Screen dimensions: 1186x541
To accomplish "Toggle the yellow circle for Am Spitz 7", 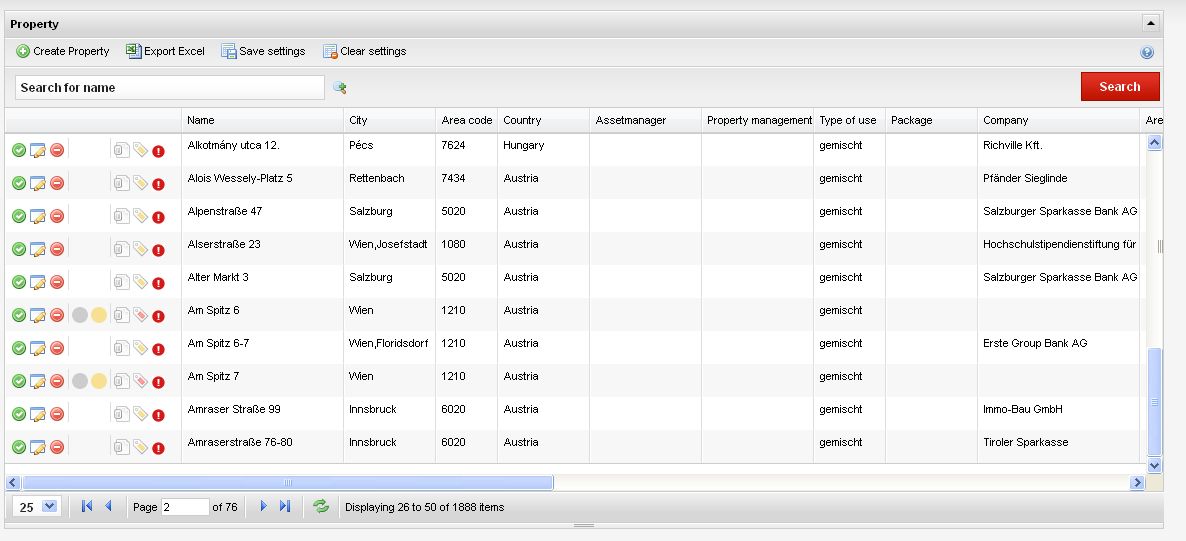I will [x=99, y=381].
